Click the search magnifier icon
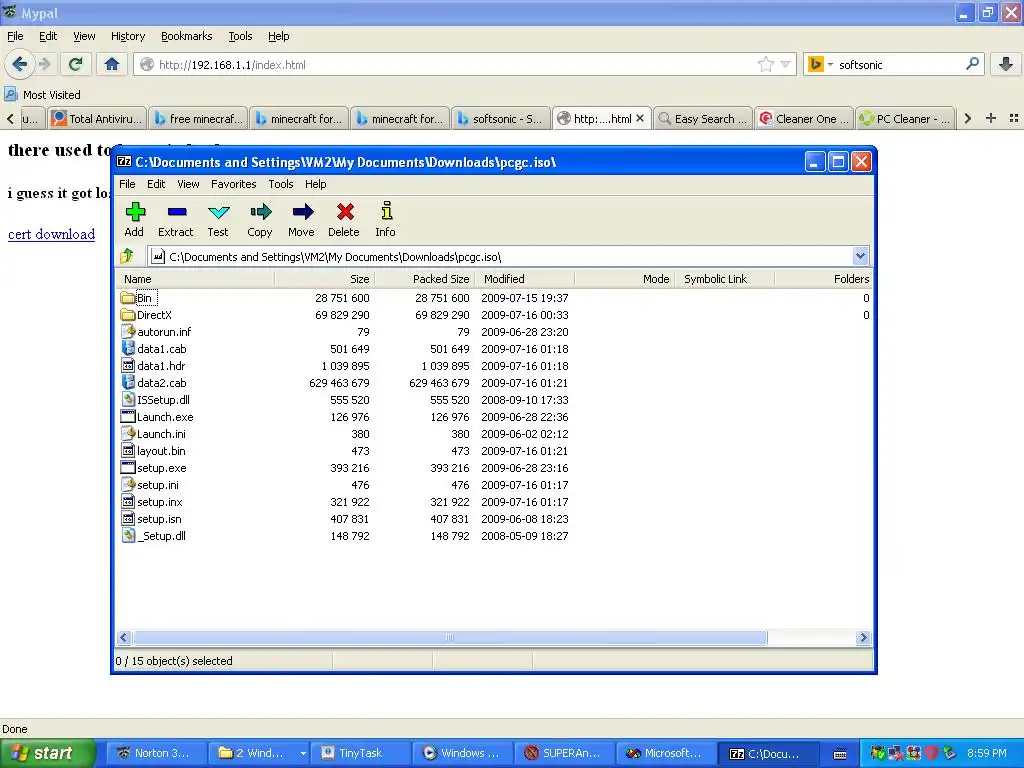 pos(972,64)
